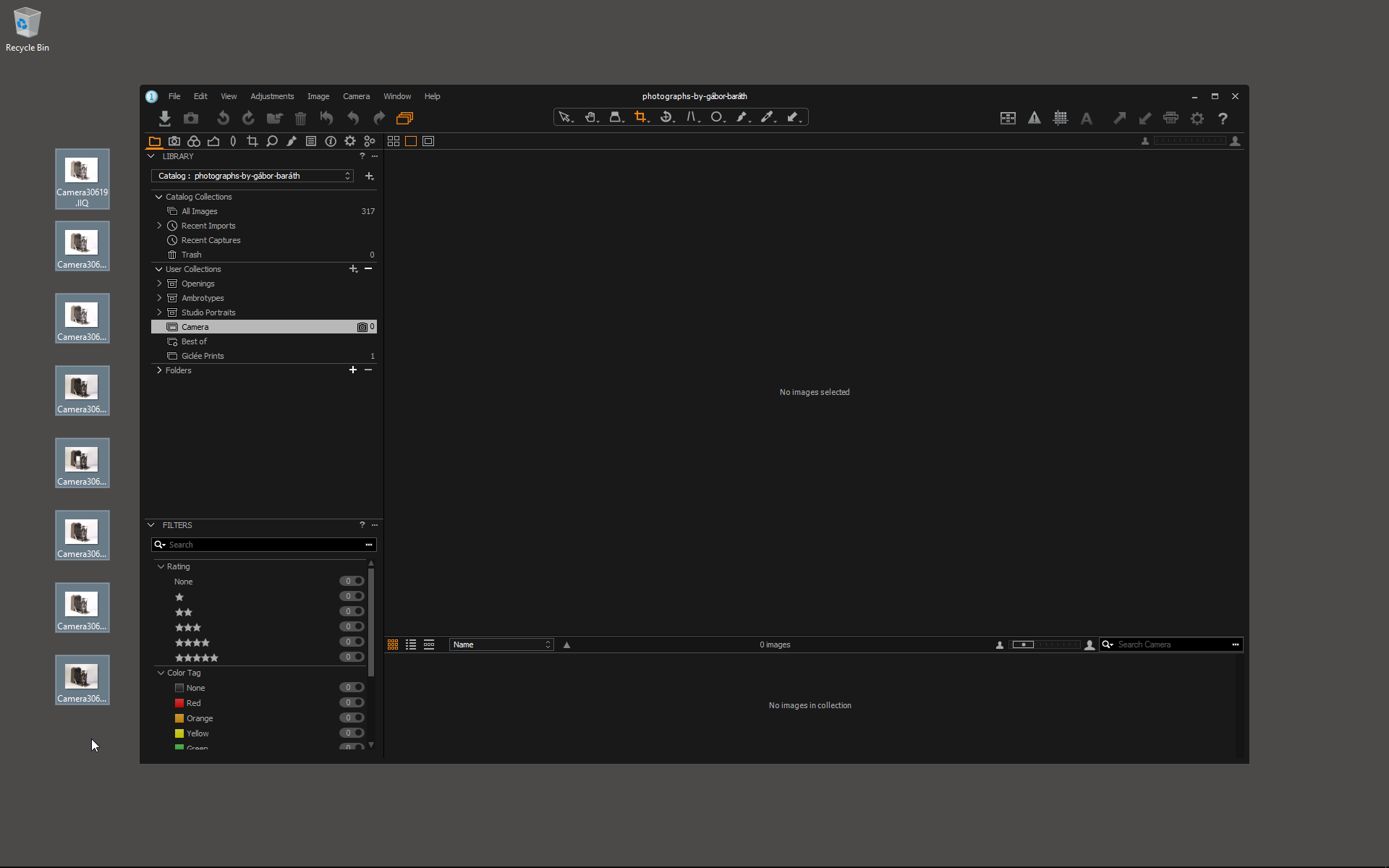The width and height of the screenshot is (1389, 868).
Task: Click plus button beside Folders
Action: (x=353, y=370)
